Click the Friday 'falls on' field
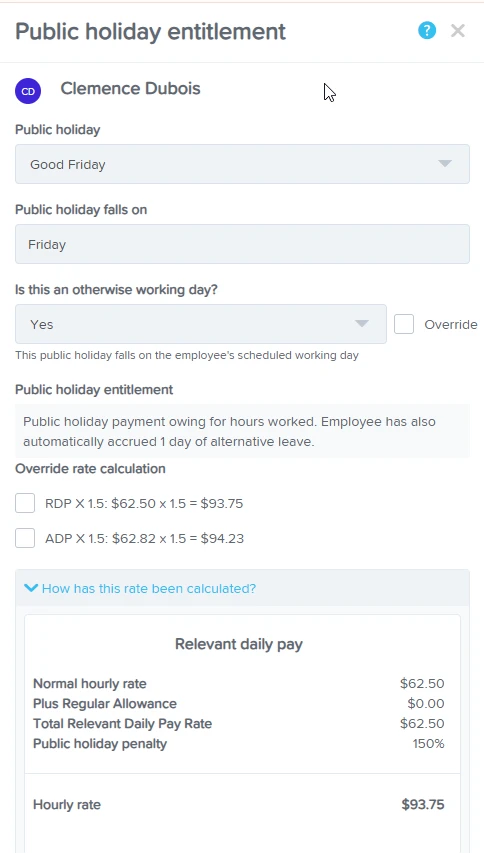Viewport: 484px width, 853px height. (x=242, y=244)
